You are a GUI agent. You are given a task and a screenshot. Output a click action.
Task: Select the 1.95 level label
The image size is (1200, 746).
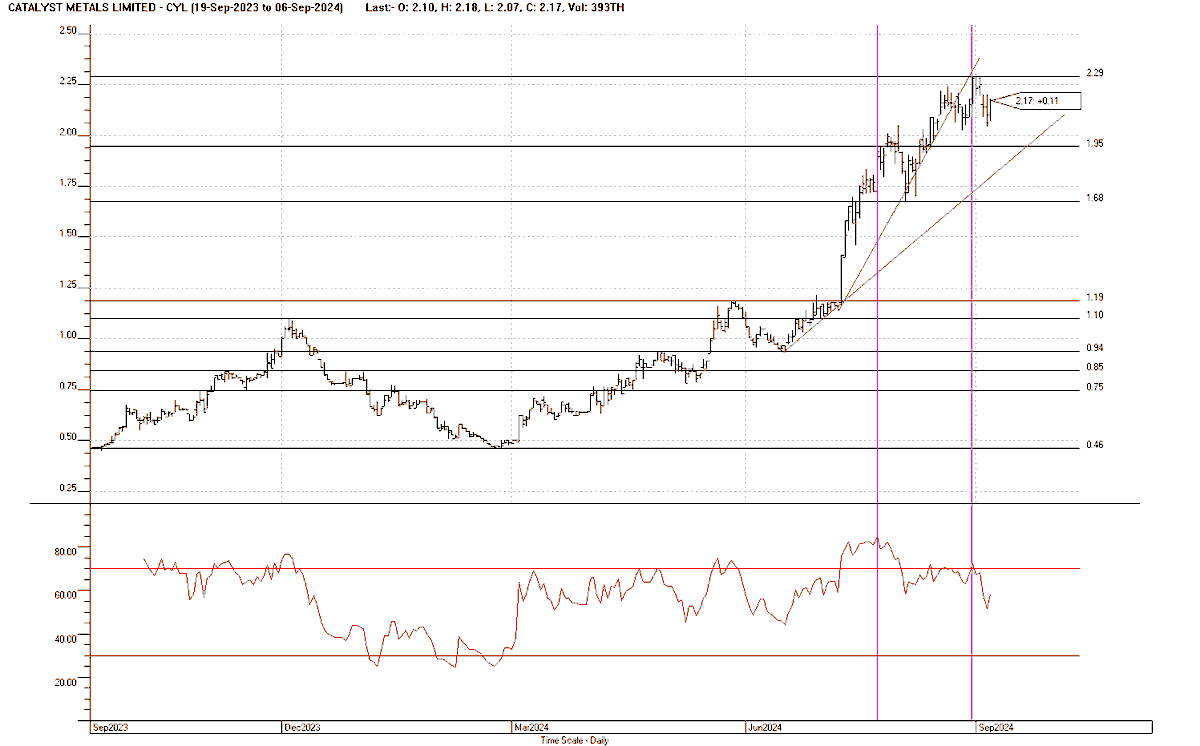[x=1095, y=144]
